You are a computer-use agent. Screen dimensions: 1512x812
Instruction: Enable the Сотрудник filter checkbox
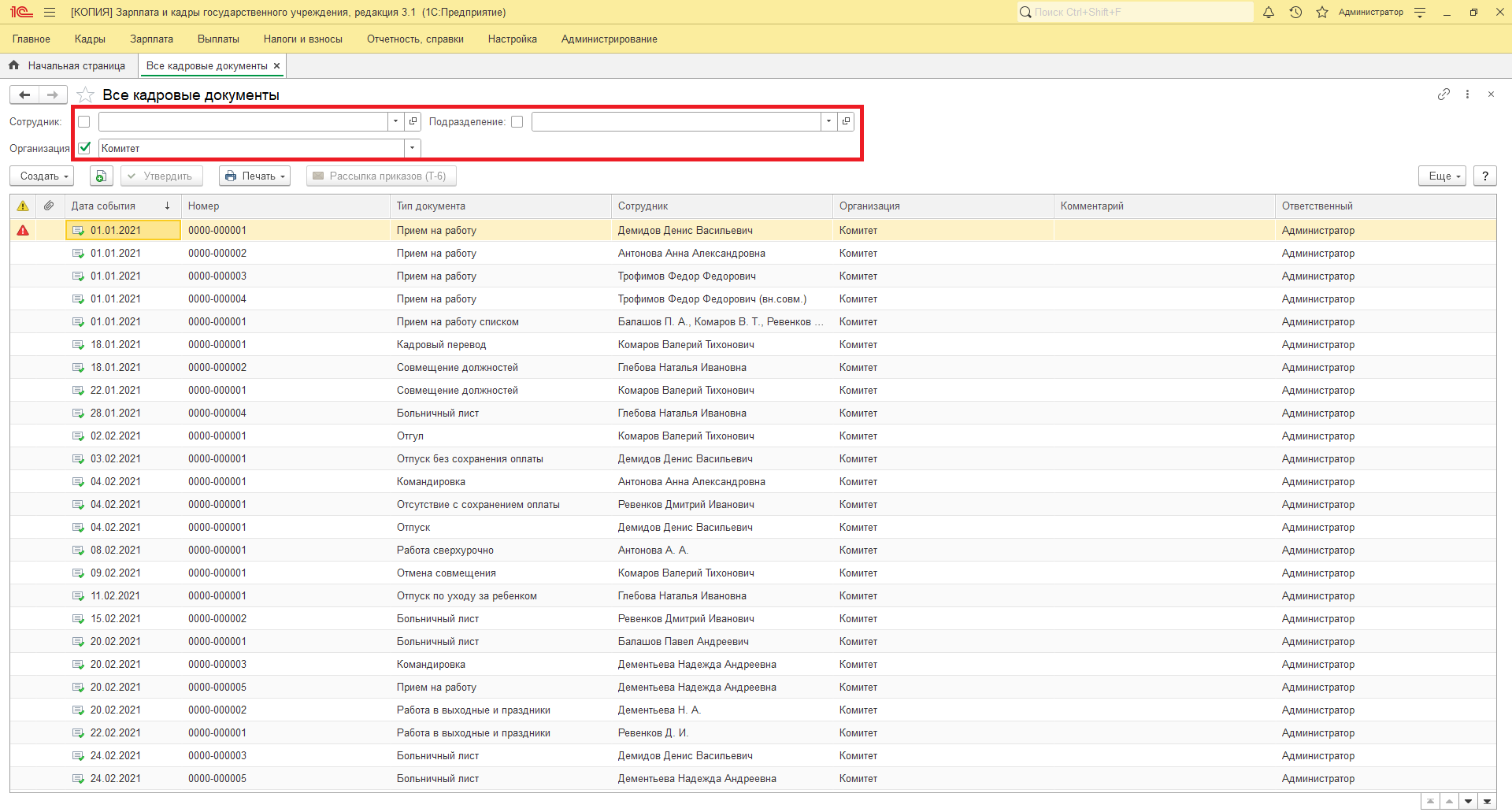[84, 122]
